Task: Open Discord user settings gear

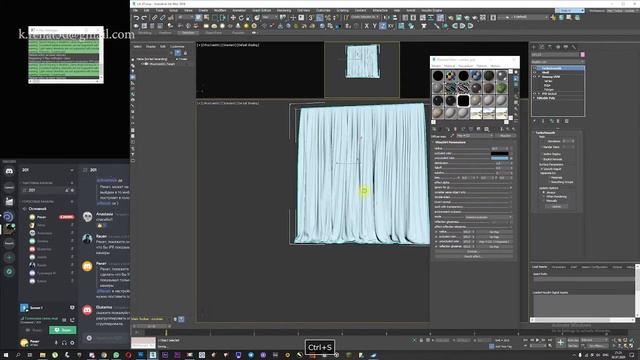Action: pyautogui.click(x=72, y=342)
